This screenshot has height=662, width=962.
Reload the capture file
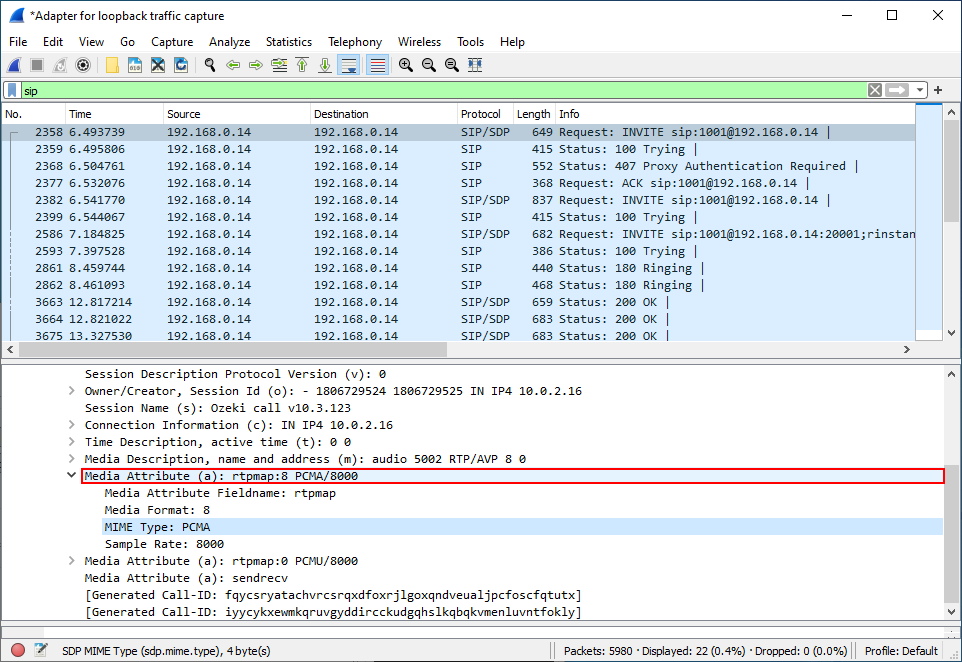click(x=181, y=65)
